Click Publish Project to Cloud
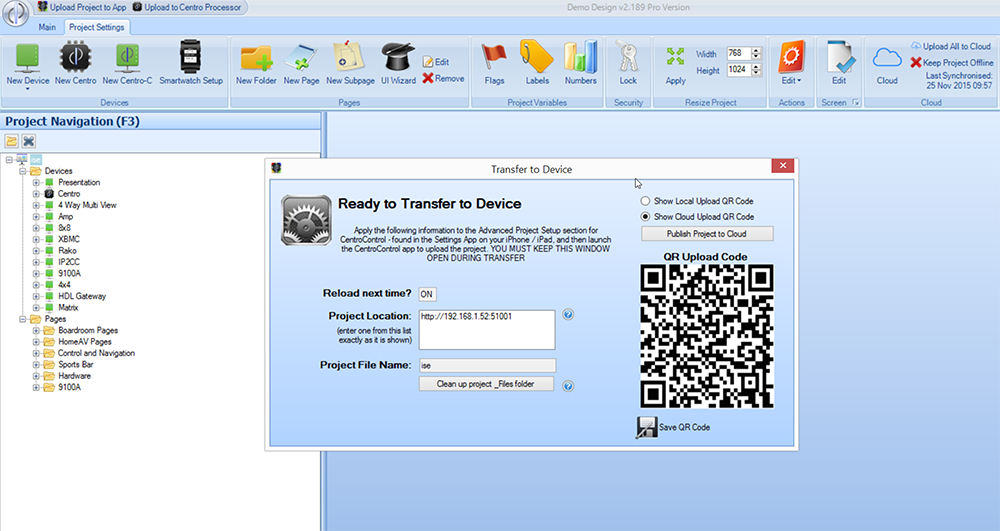 tap(707, 234)
